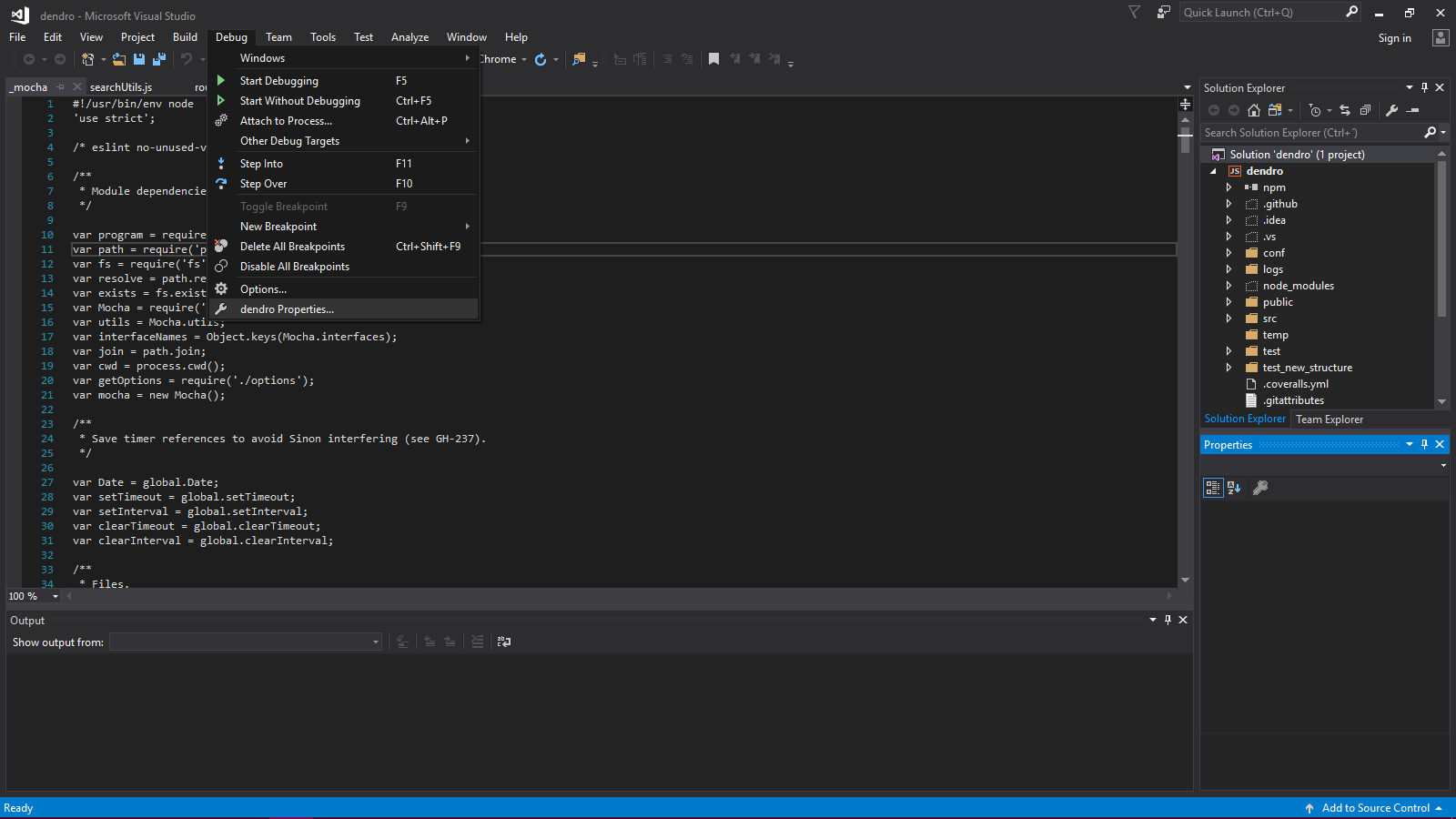Click the editor vertical scrollbar thumb
1456x819 pixels.
[x=1185, y=142]
